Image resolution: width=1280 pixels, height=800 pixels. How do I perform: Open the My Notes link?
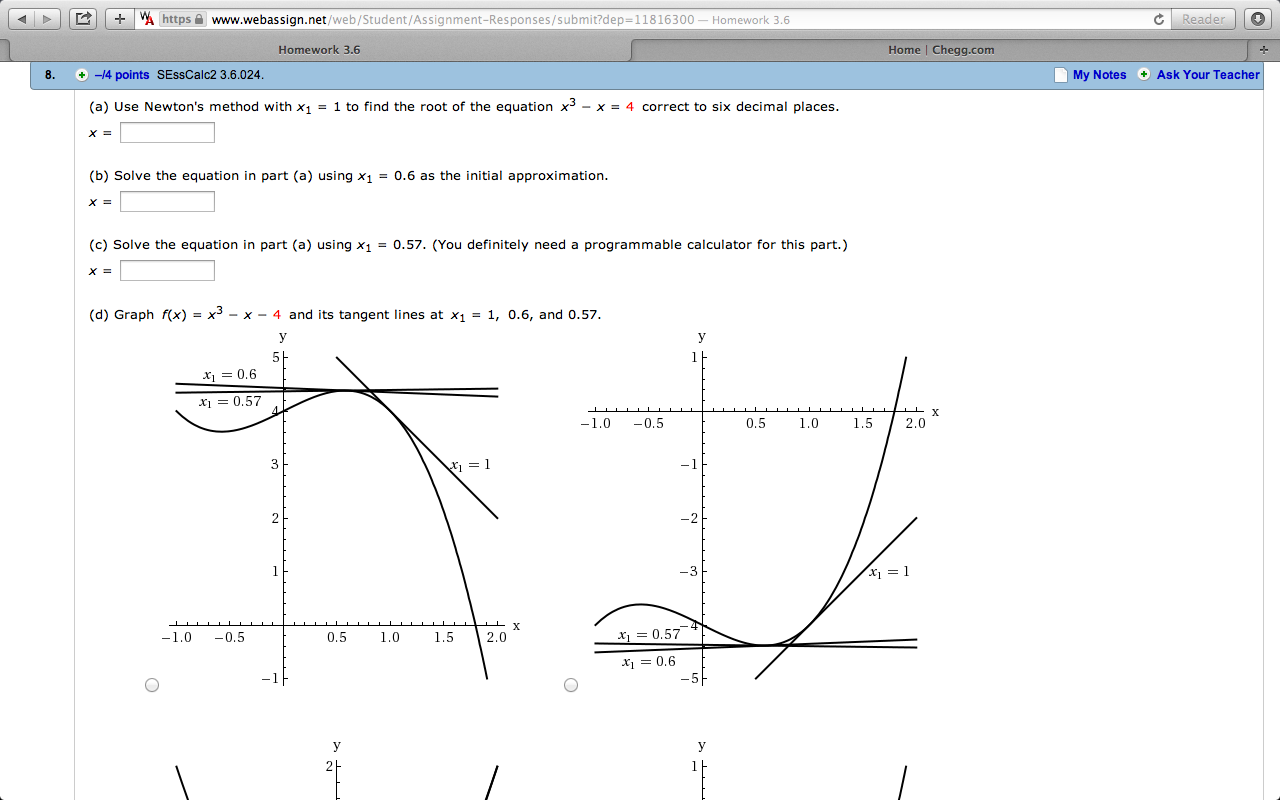[x=1102, y=74]
